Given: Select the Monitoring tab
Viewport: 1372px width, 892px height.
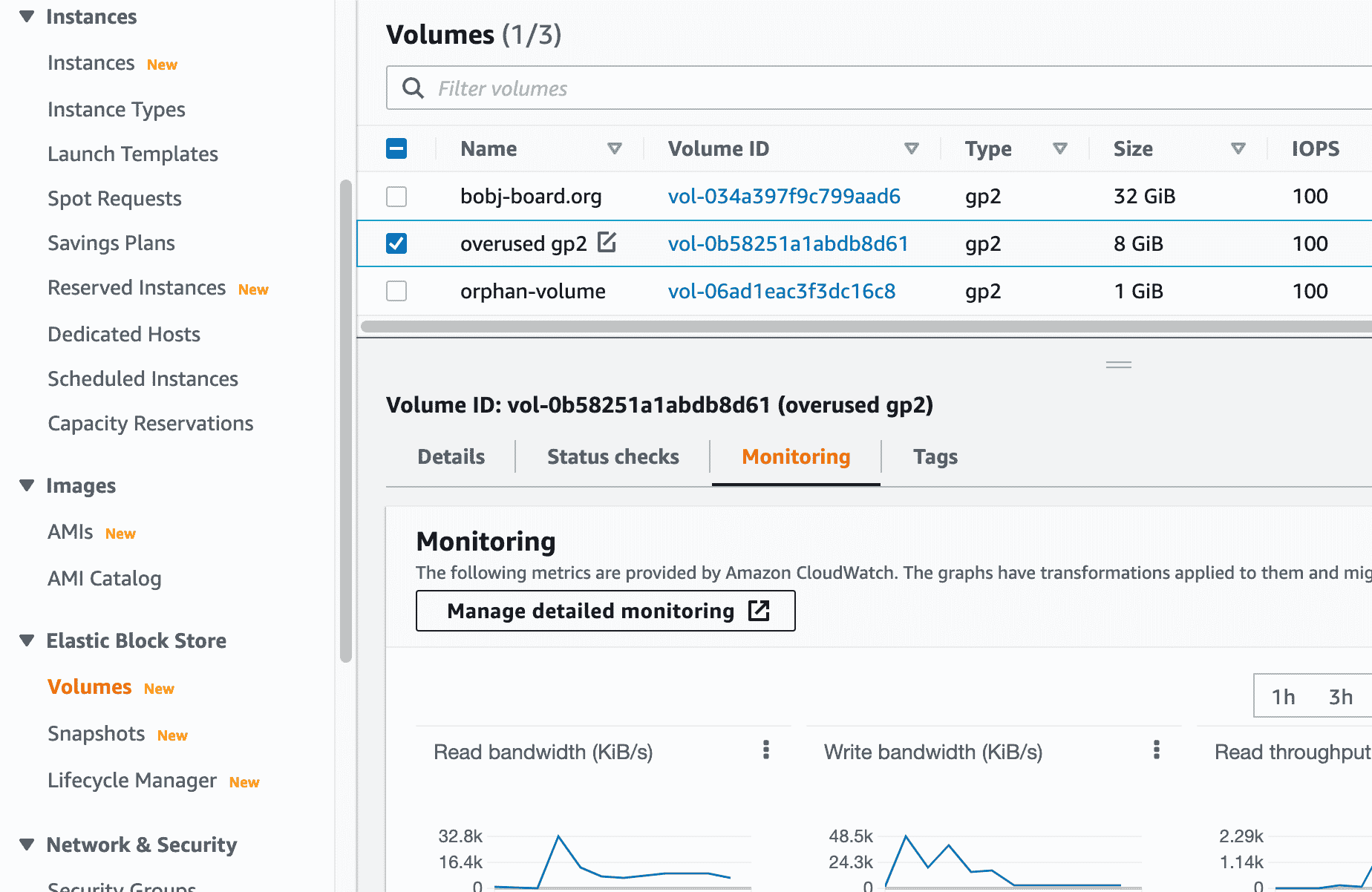Looking at the screenshot, I should point(796,456).
